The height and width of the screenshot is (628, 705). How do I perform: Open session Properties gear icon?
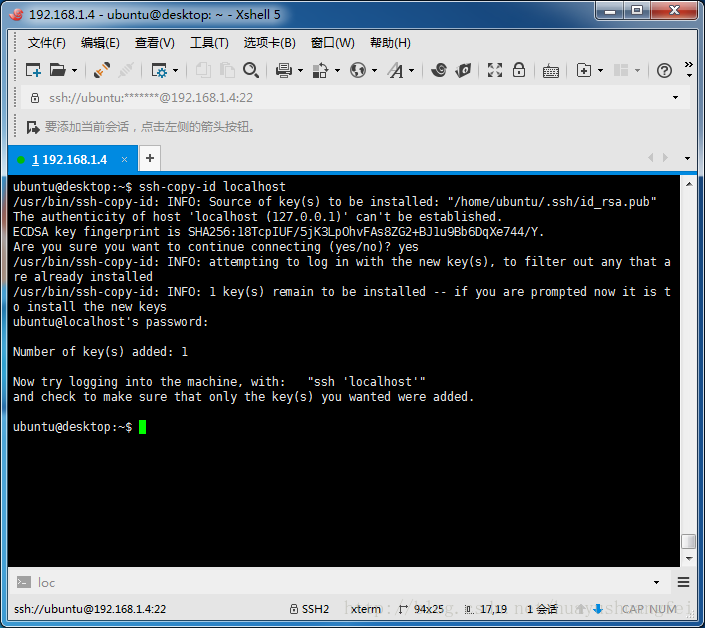coord(159,70)
